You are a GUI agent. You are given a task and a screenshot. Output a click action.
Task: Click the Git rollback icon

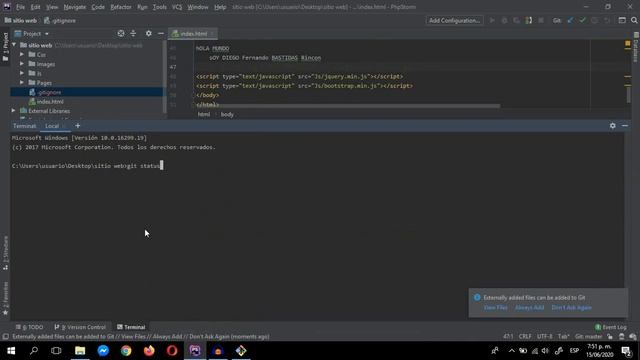point(607,20)
